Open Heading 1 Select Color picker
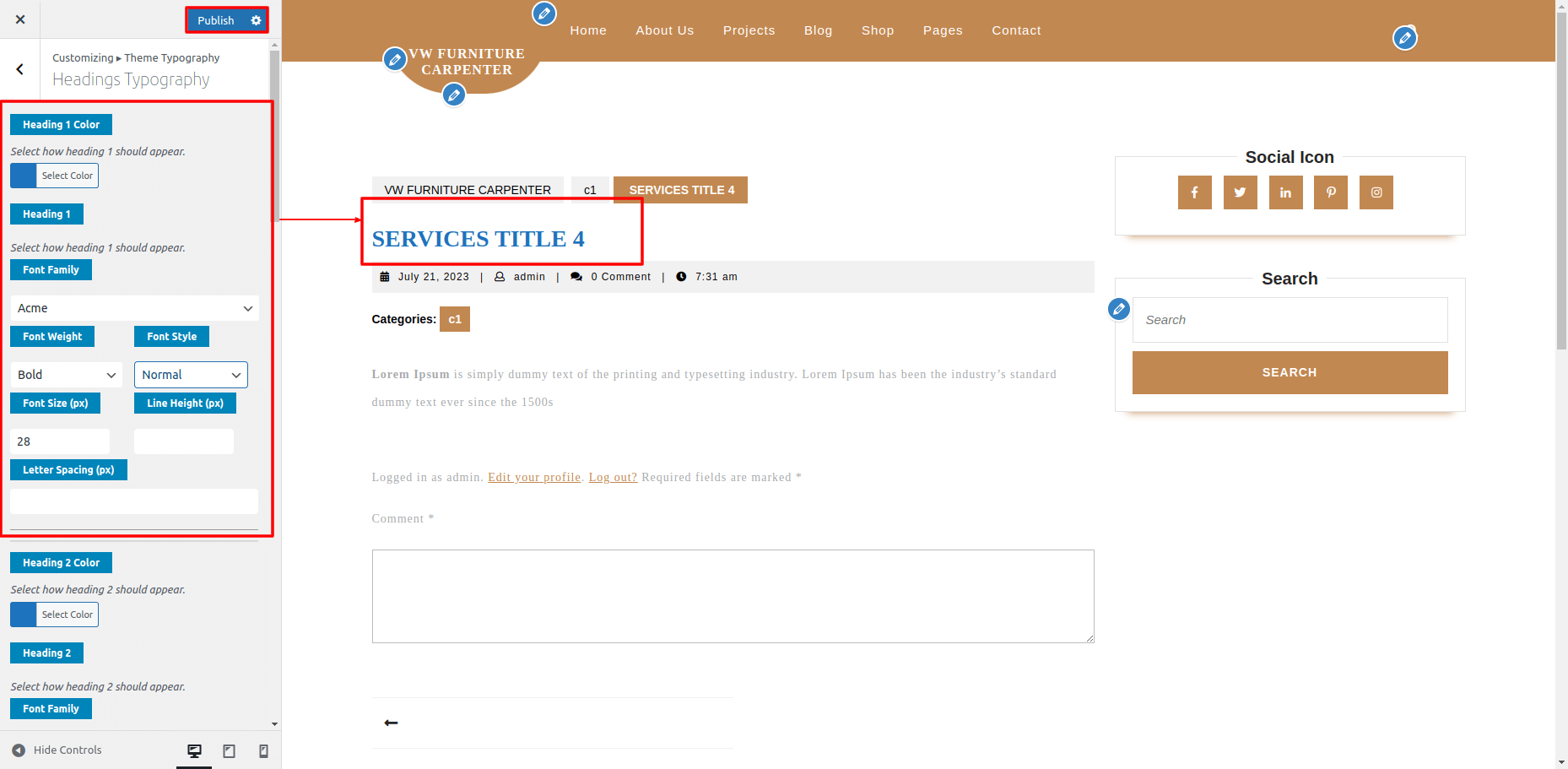Image resolution: width=1568 pixels, height=769 pixels. coord(55,176)
